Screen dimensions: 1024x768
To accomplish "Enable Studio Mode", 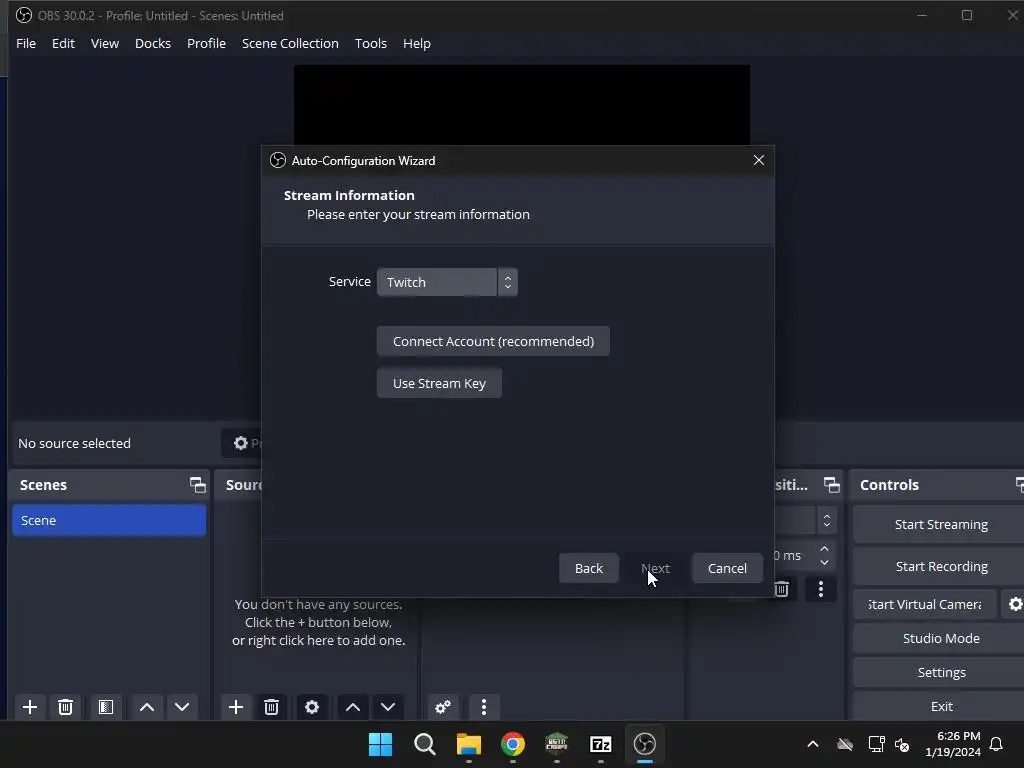I will coord(940,638).
